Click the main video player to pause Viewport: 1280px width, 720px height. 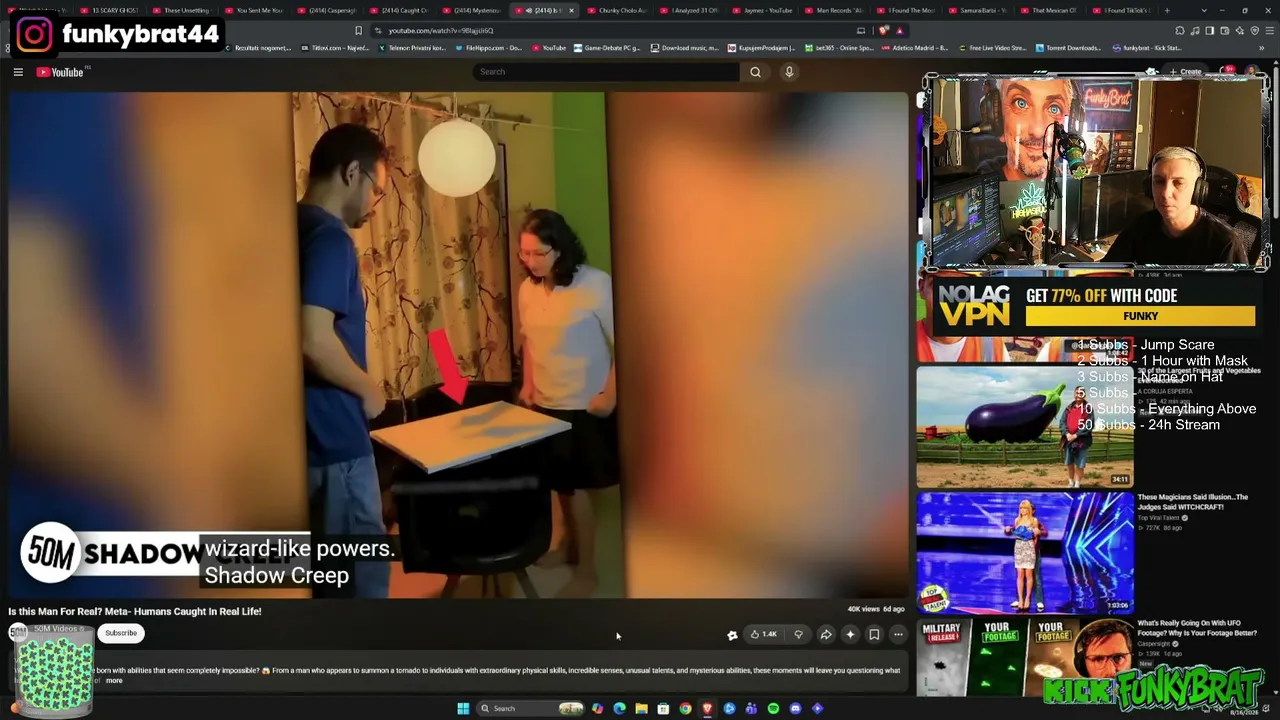click(459, 345)
